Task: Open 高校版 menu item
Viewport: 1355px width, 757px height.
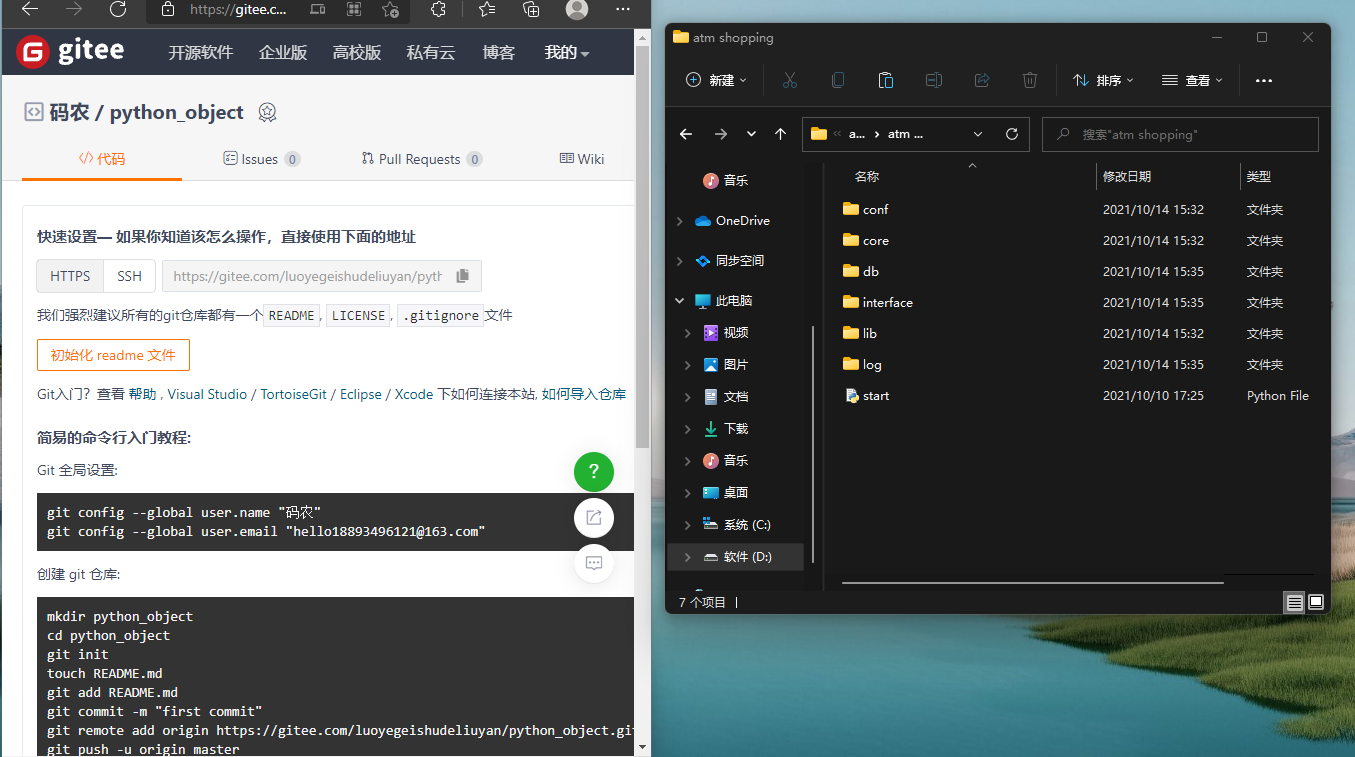Action: (x=357, y=53)
